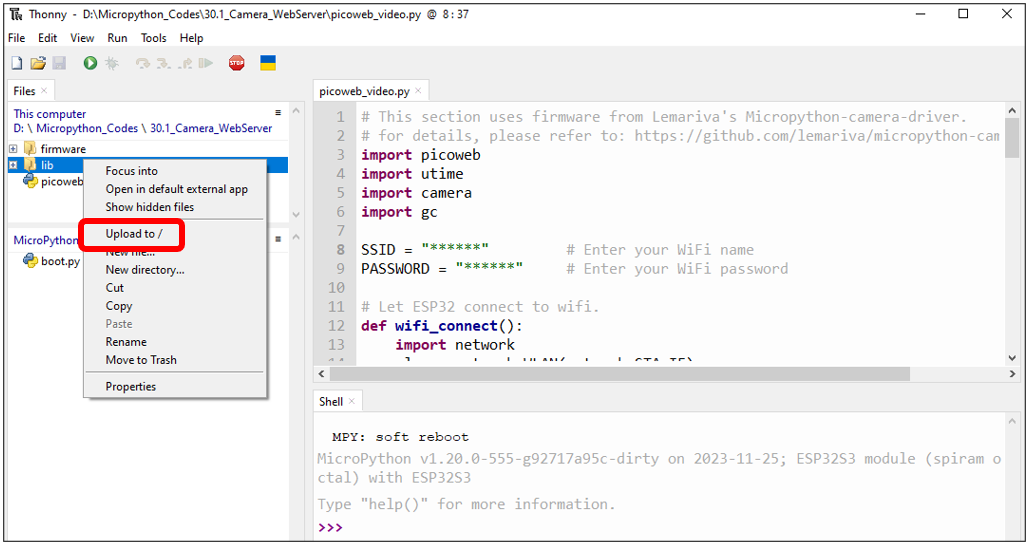Click the Open file folder icon
The image size is (1028, 545).
click(x=38, y=63)
